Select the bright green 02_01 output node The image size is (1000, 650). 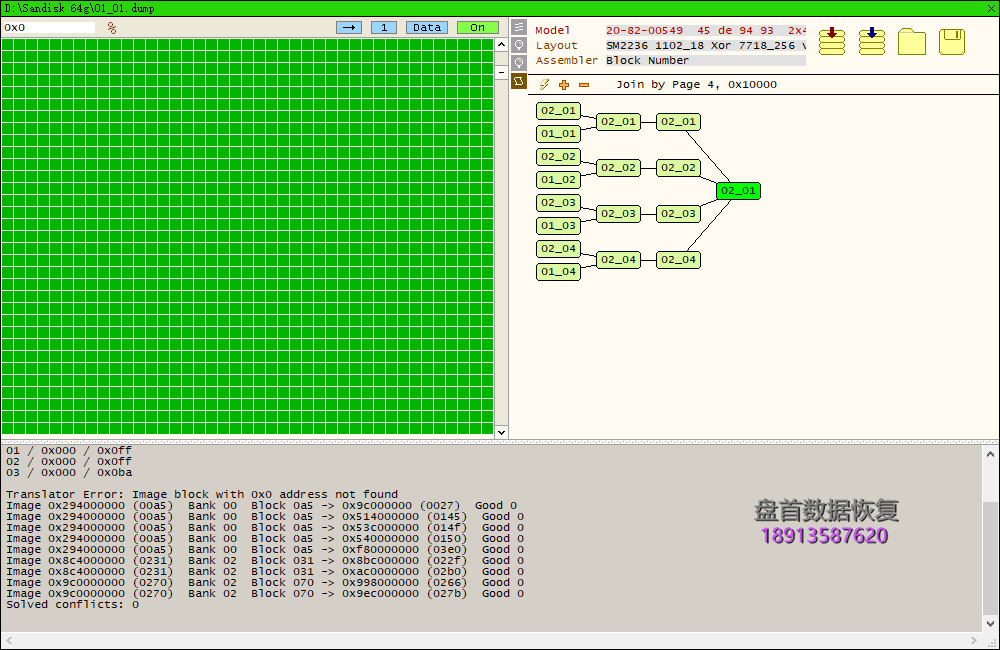pyautogui.click(x=739, y=191)
